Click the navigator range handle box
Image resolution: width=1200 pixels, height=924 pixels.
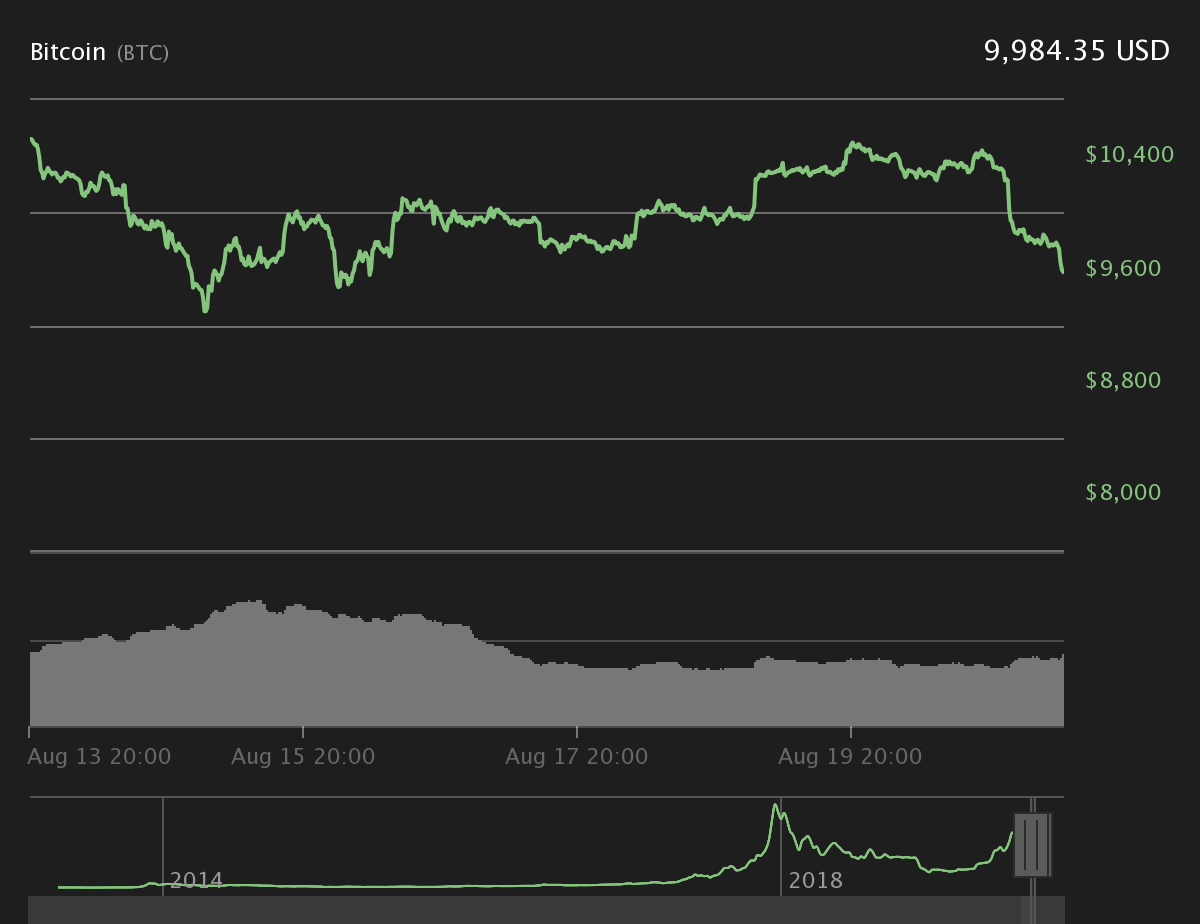coord(1031,845)
